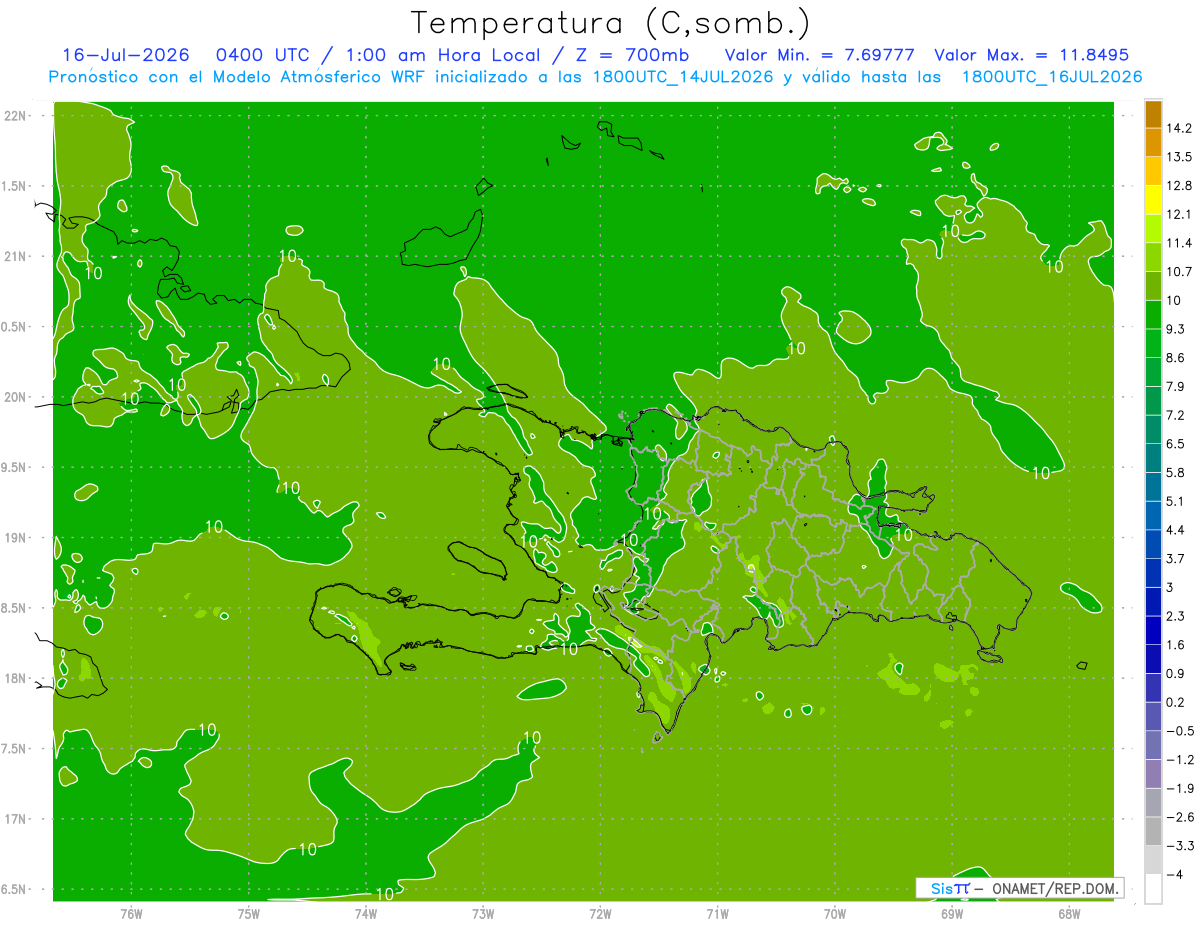Click the "75W" longitude axis label
1200x927 pixels.
(249, 913)
